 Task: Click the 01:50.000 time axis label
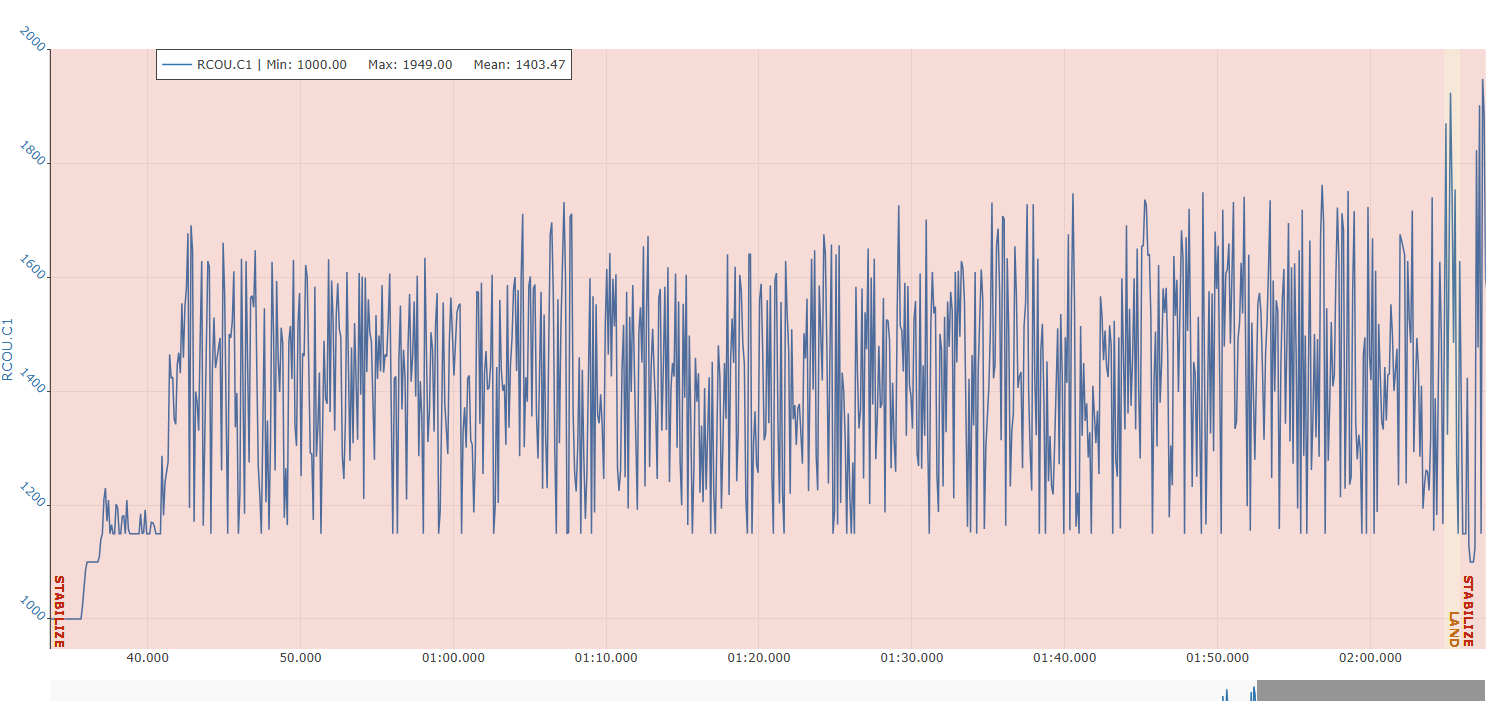click(1217, 658)
